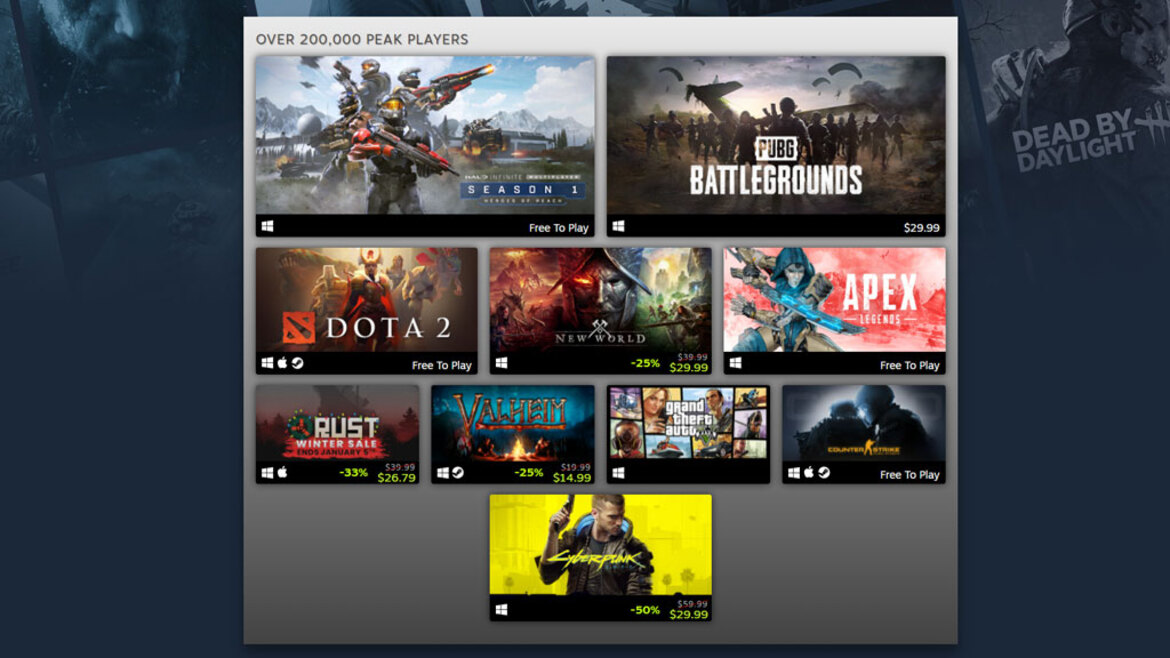Click the Windows icon under Dota 2
Viewport: 1170px width, 658px height.
point(267,363)
